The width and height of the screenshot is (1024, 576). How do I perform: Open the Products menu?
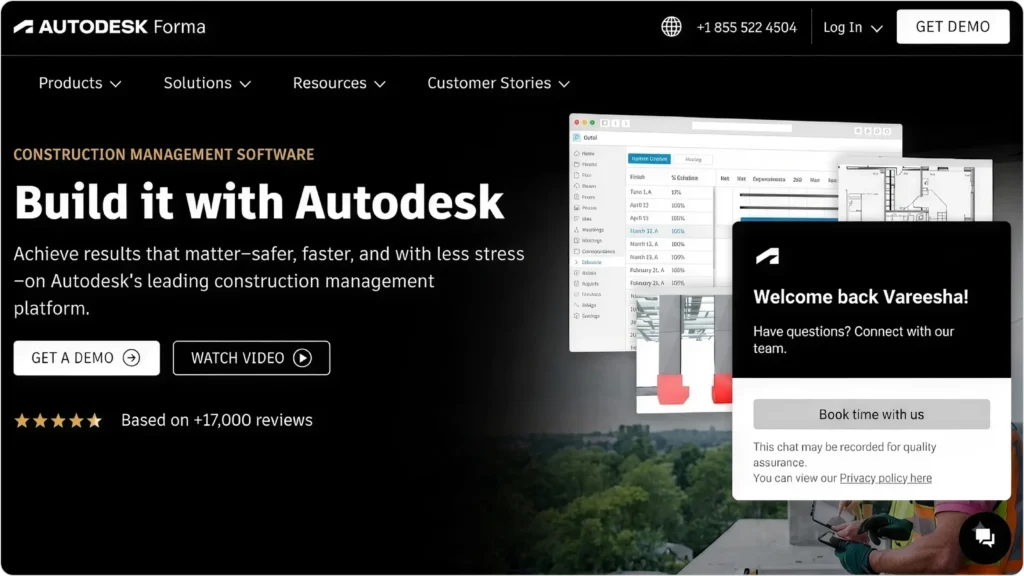pyautogui.click(x=80, y=83)
